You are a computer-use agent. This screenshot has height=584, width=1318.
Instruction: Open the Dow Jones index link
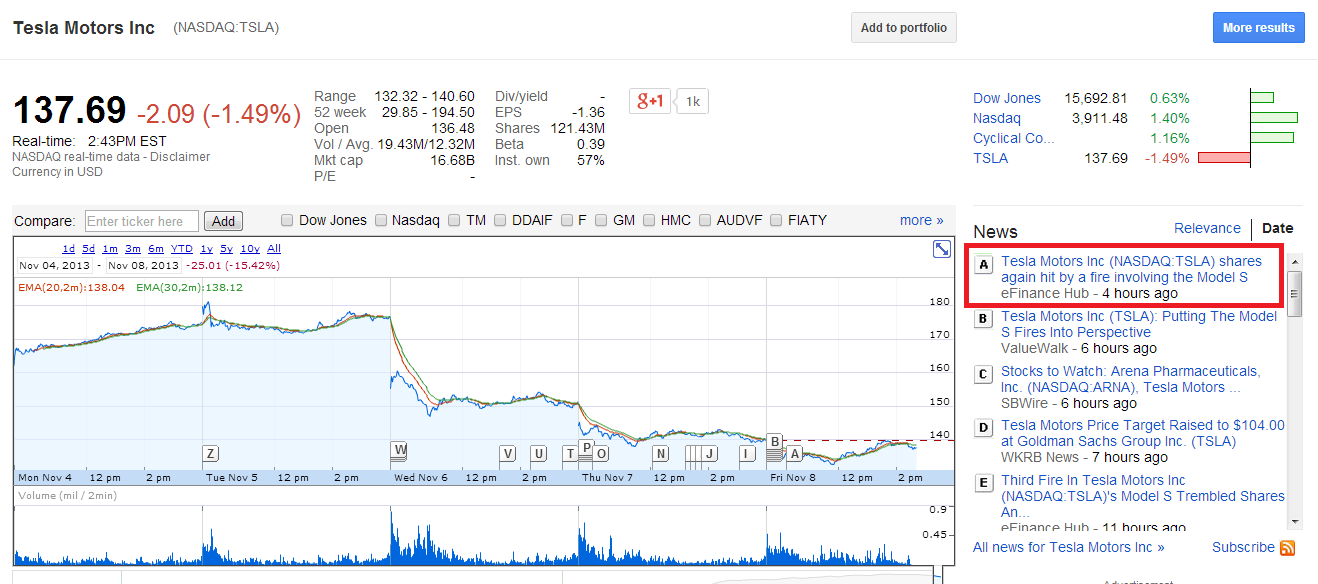click(x=1007, y=98)
